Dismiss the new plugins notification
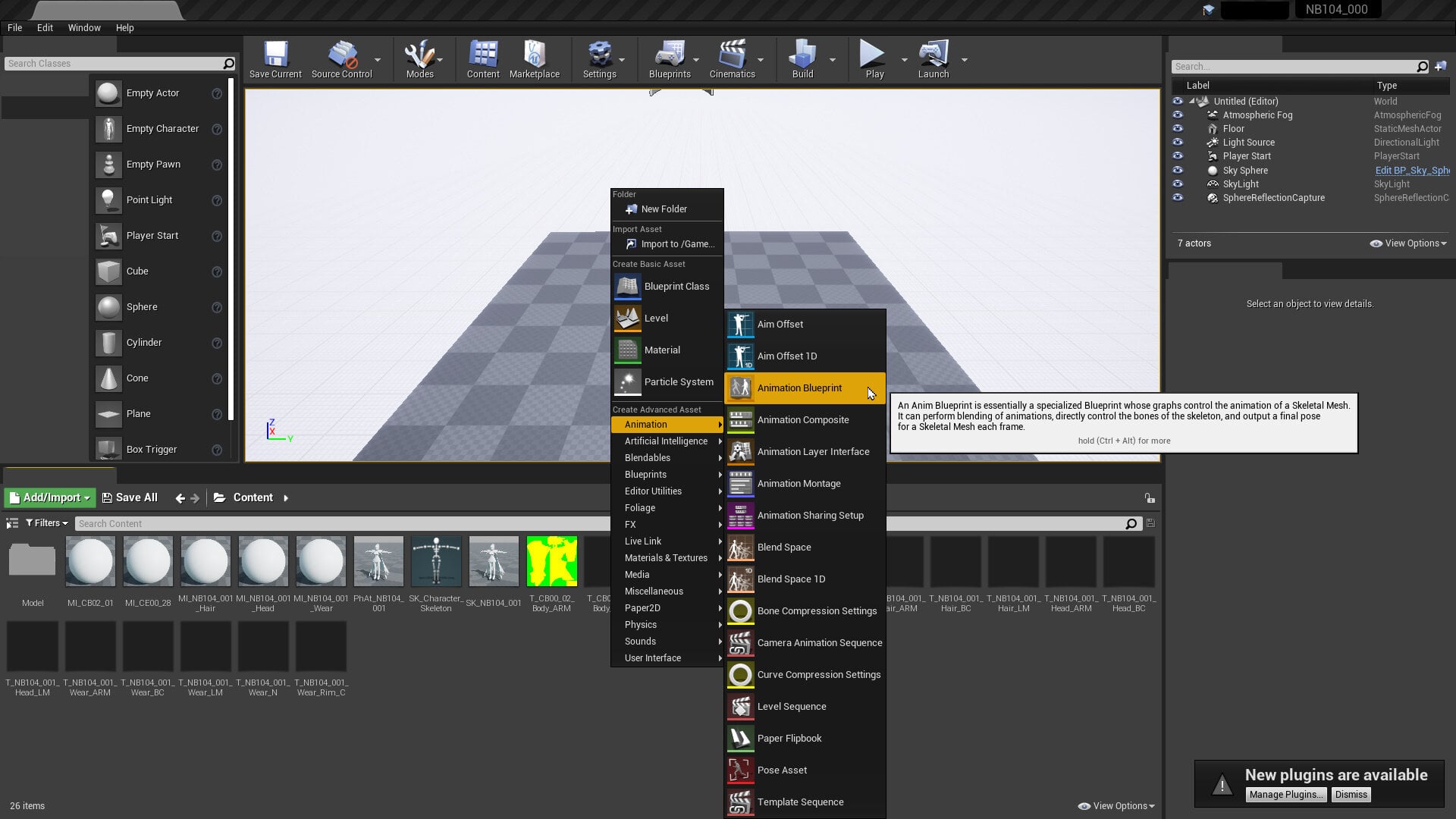This screenshot has height=819, width=1456. coord(1351,794)
